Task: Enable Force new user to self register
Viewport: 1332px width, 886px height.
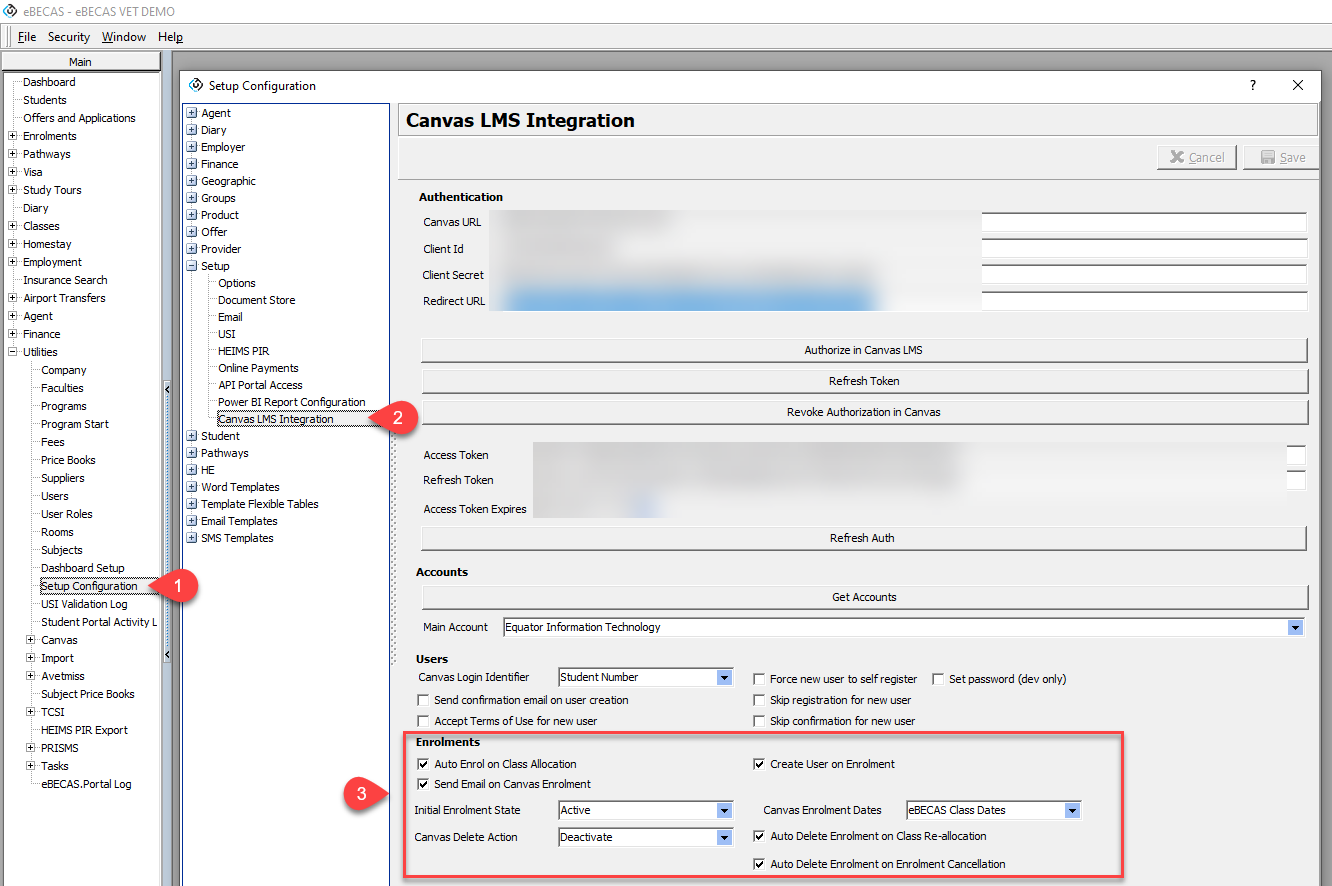Action: coord(760,679)
